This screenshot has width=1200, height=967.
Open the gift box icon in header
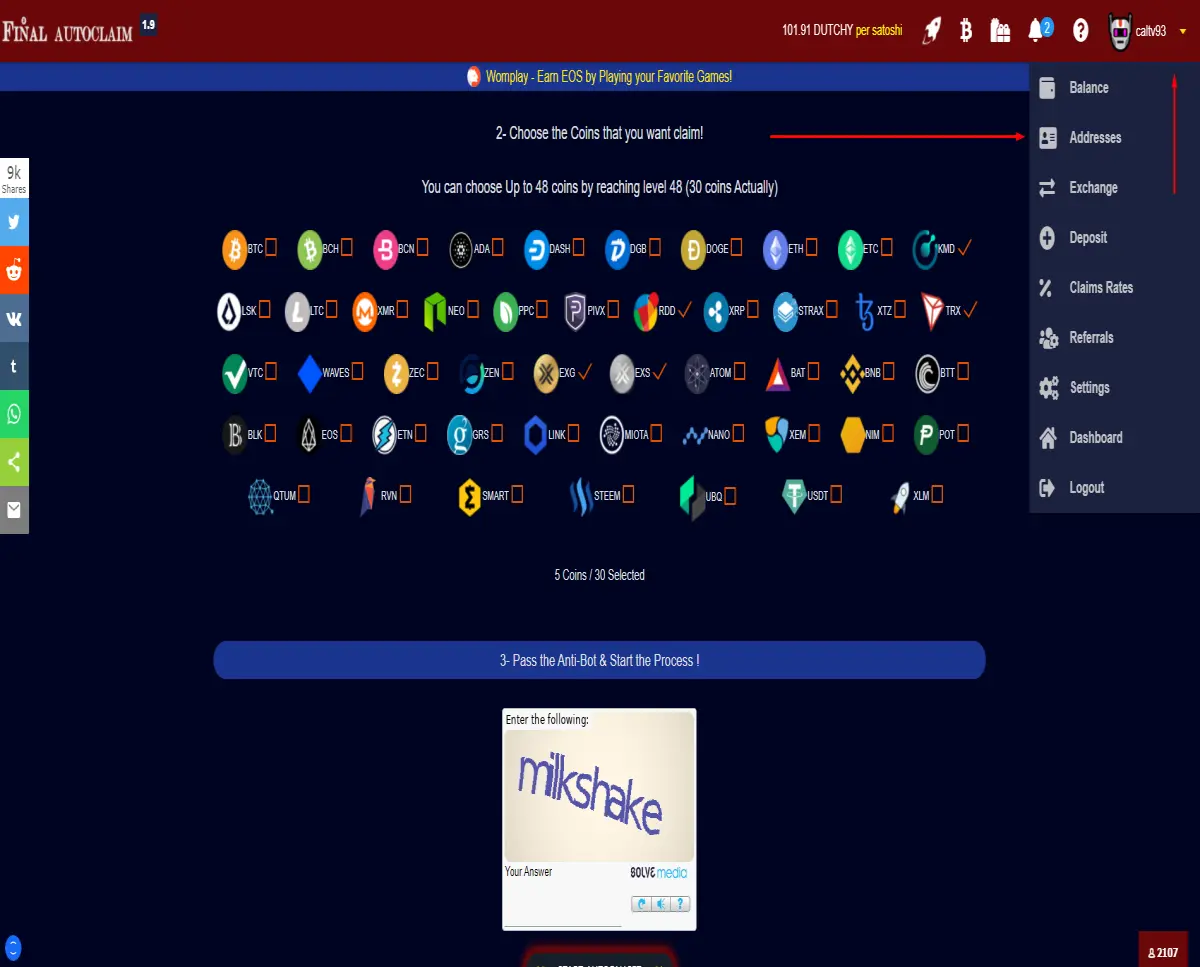pyautogui.click(x=1000, y=31)
